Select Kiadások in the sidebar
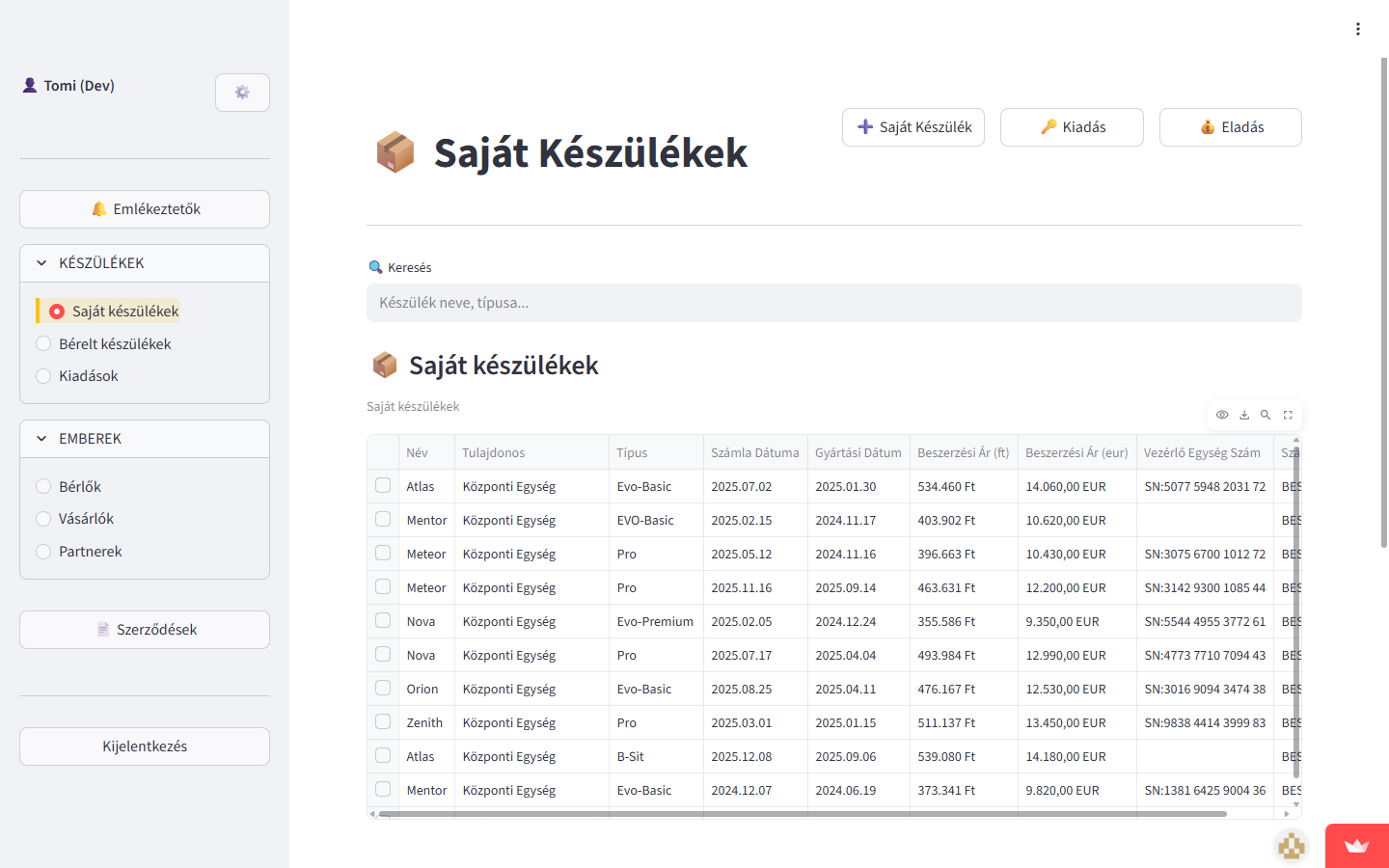 click(89, 375)
